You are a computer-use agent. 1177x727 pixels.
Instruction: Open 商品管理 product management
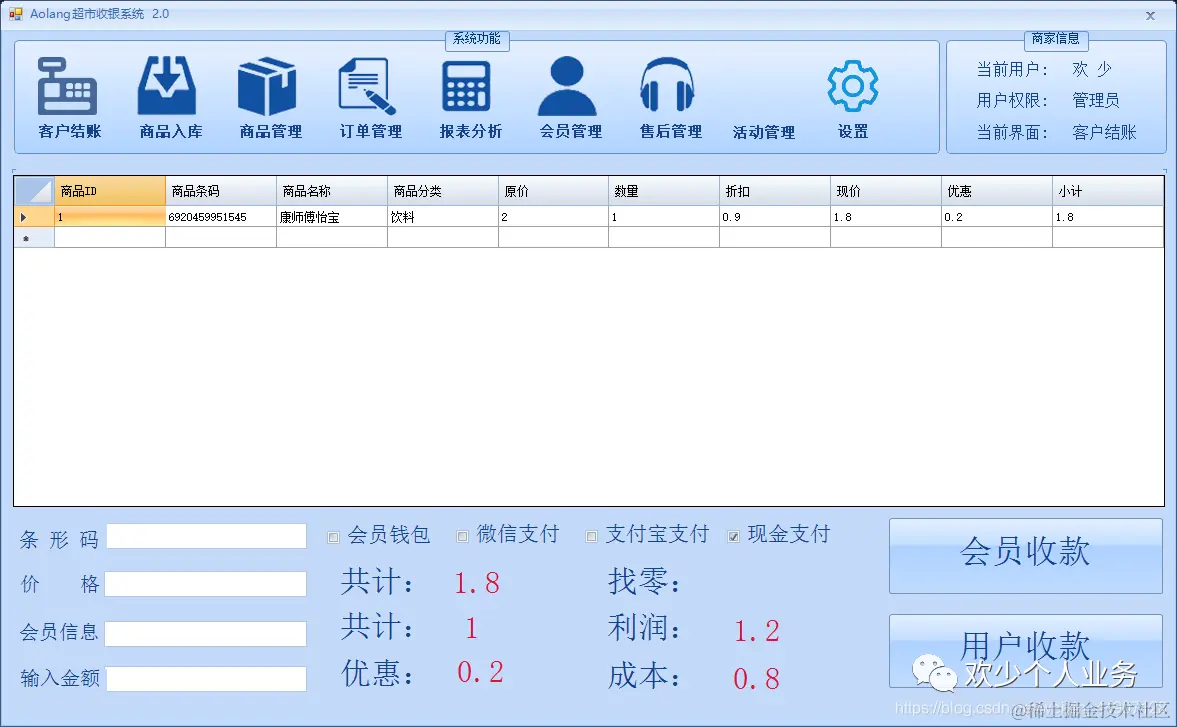(267, 95)
